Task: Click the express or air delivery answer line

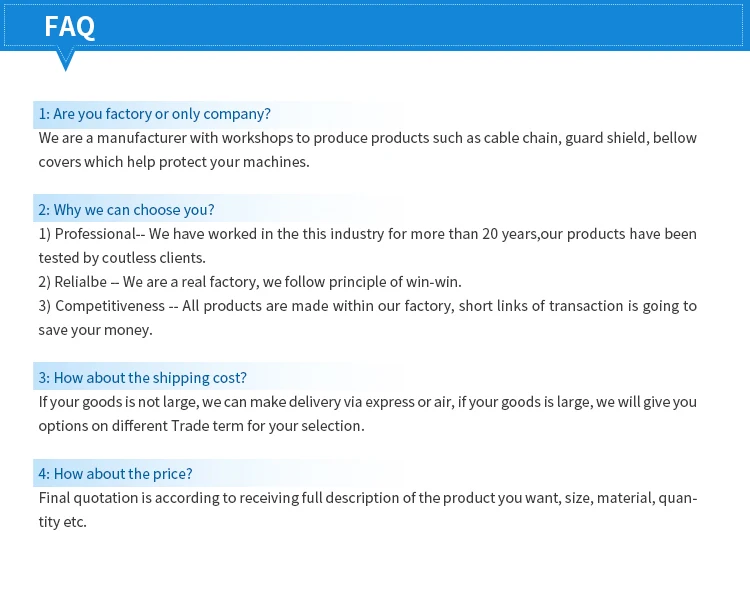Action: [367, 402]
